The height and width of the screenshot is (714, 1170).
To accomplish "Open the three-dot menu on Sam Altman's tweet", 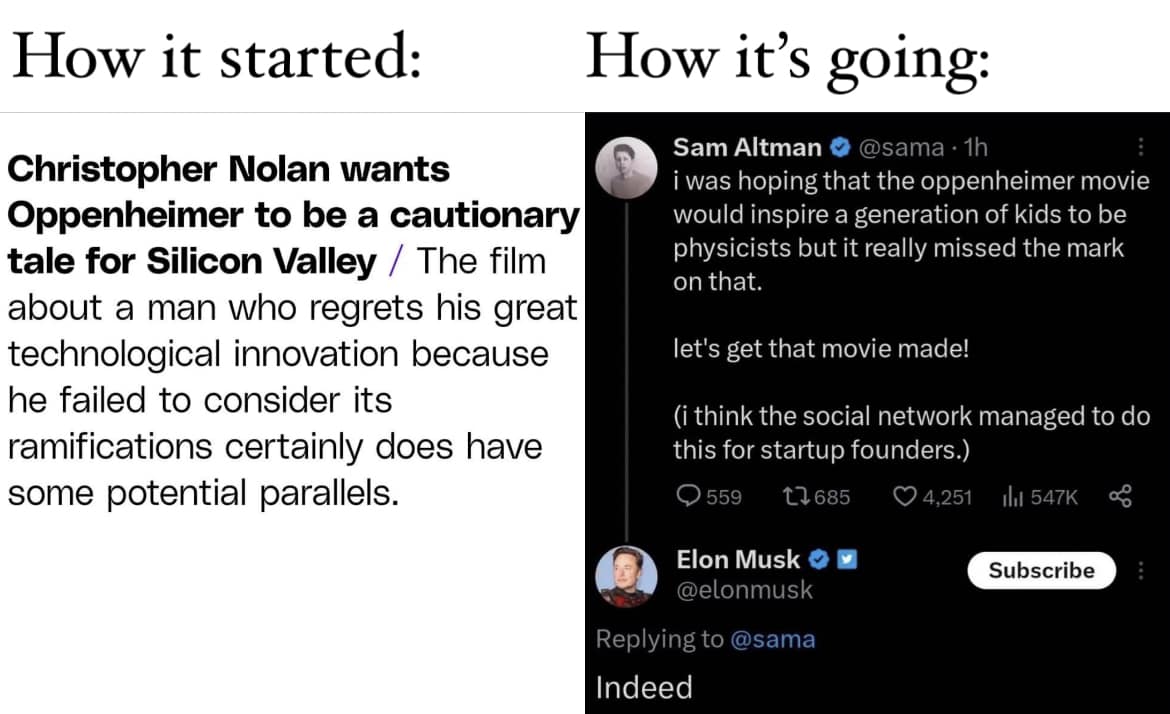I will [x=1139, y=146].
